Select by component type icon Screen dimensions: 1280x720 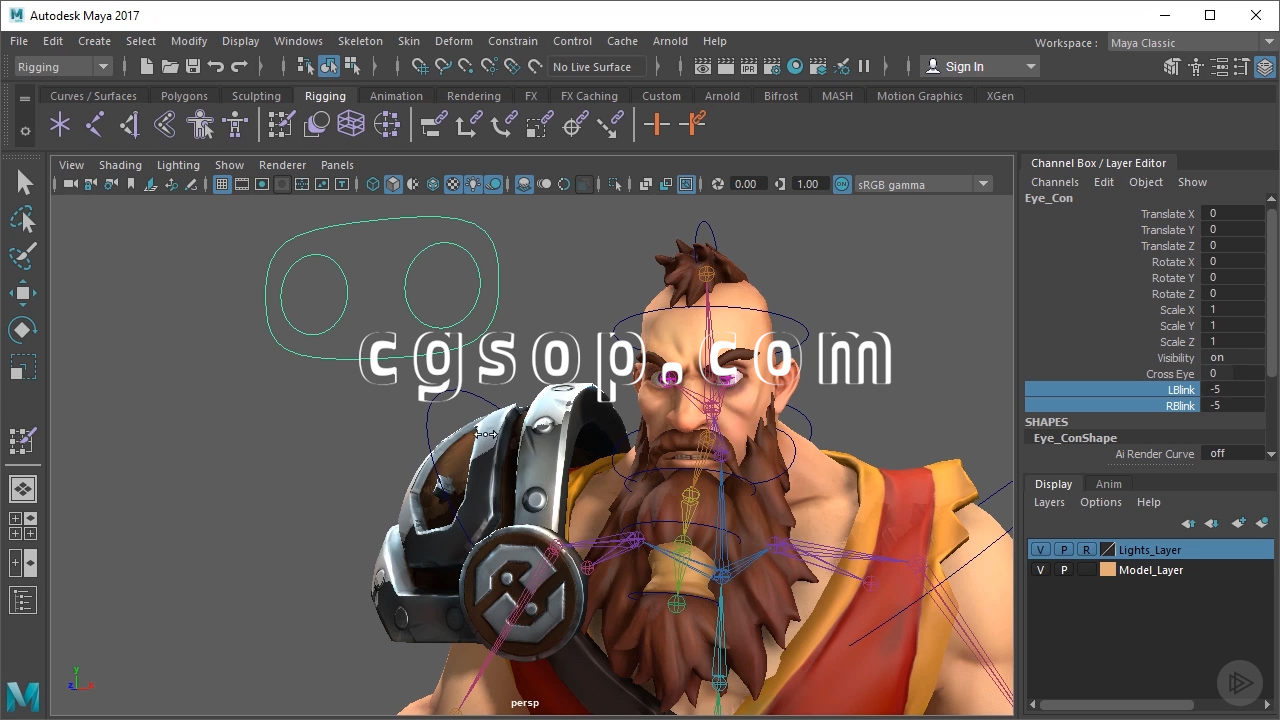[352, 67]
